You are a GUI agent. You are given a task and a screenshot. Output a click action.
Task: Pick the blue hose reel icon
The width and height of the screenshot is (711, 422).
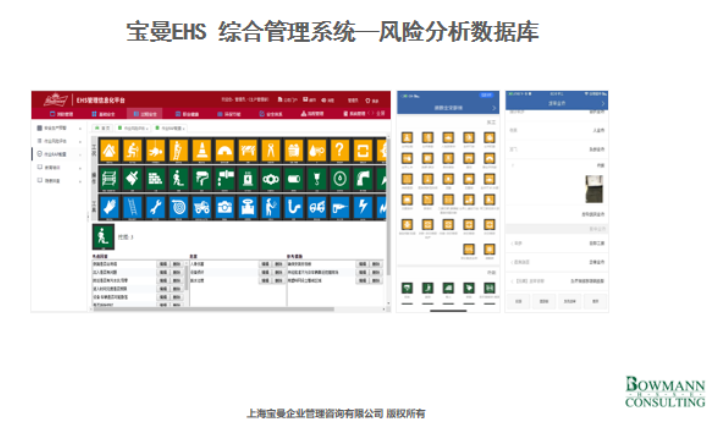(x=178, y=208)
